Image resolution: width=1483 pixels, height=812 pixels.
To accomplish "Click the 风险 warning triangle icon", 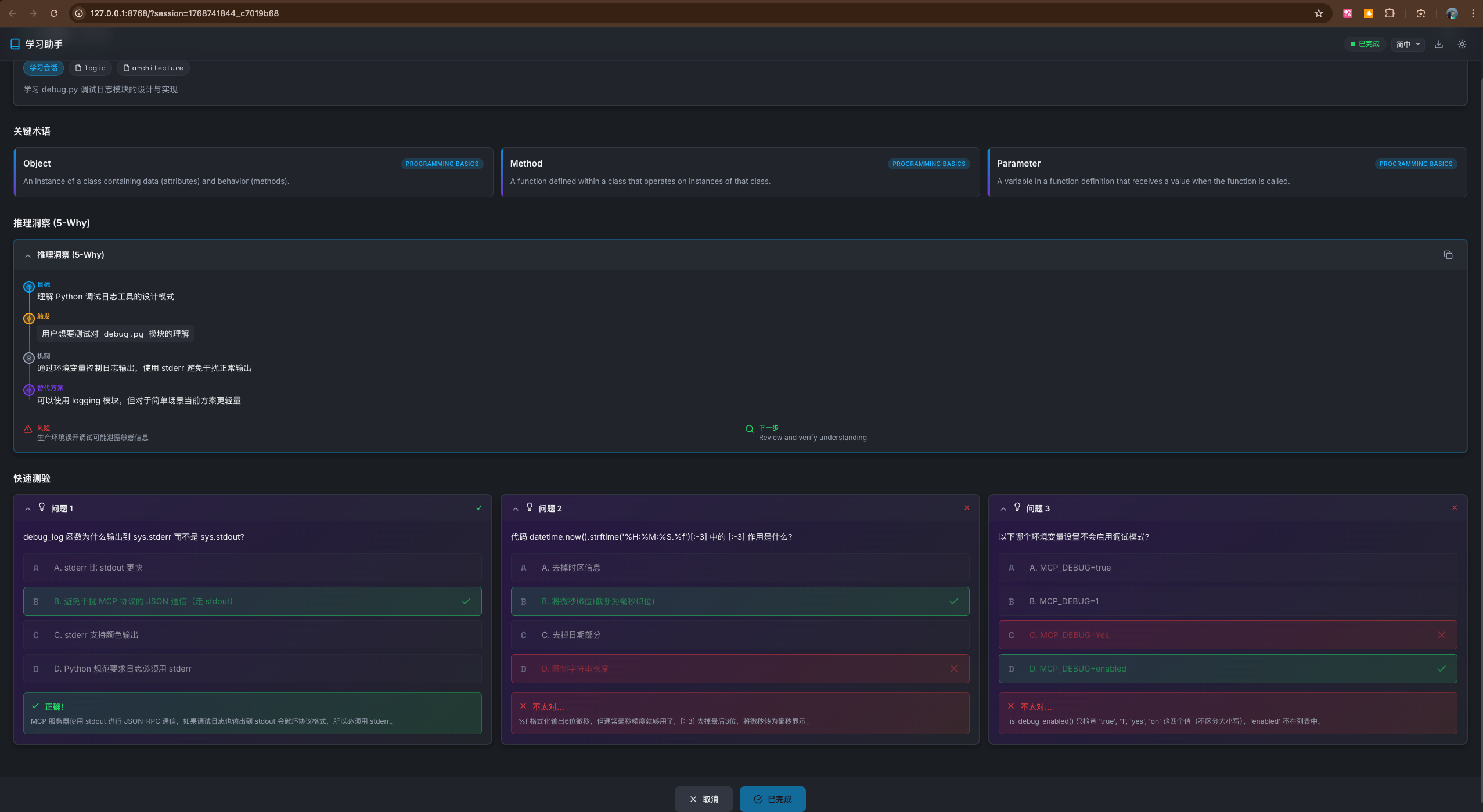I will [x=28, y=429].
